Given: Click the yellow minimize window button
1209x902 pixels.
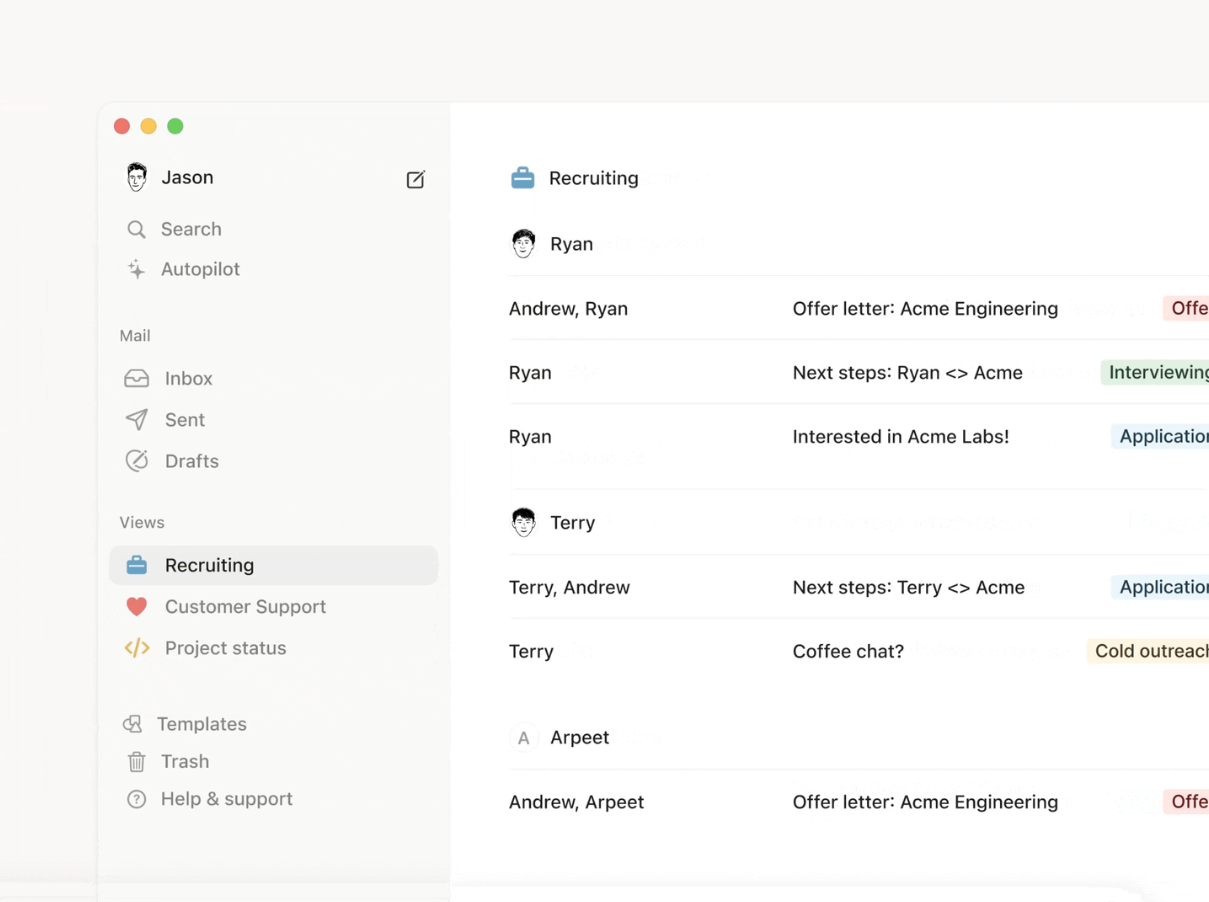Looking at the screenshot, I should click(x=148, y=126).
